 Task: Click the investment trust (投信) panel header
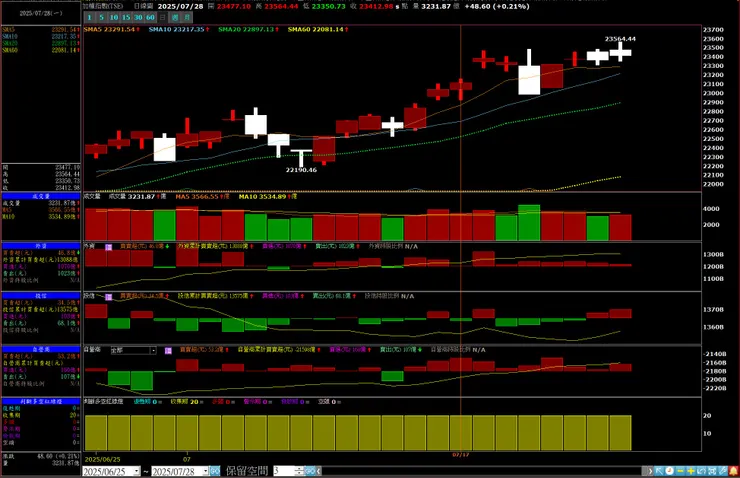[x=41, y=296]
